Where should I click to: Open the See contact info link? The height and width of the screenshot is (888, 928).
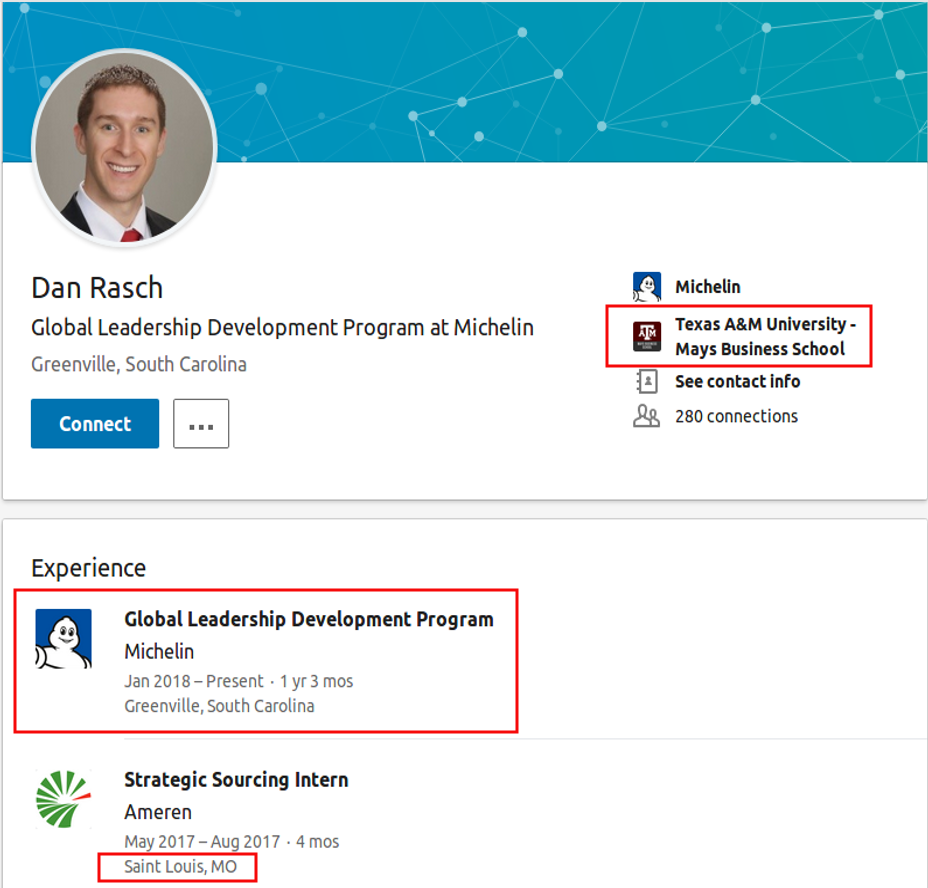(737, 382)
